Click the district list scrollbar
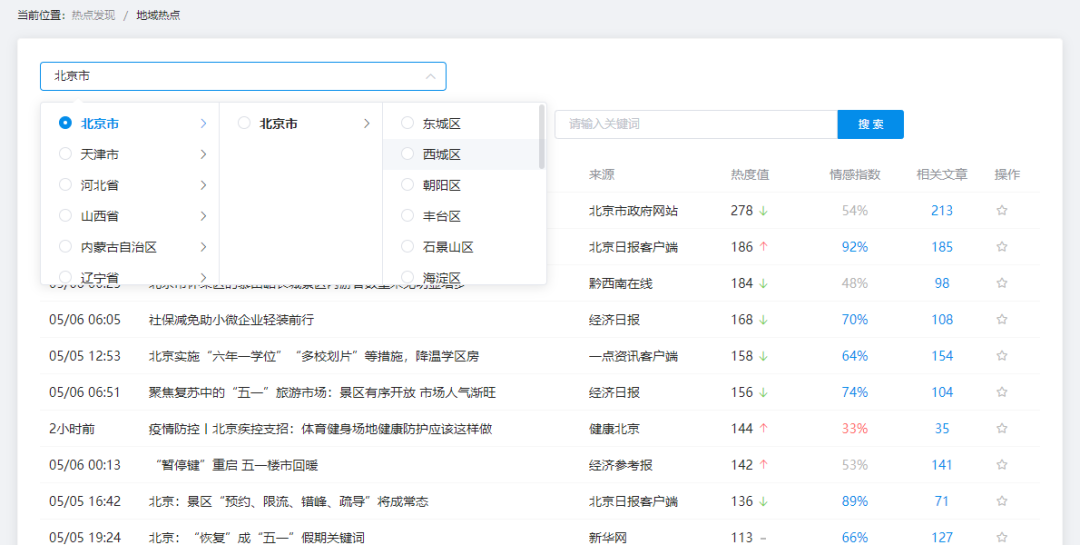 click(x=542, y=136)
